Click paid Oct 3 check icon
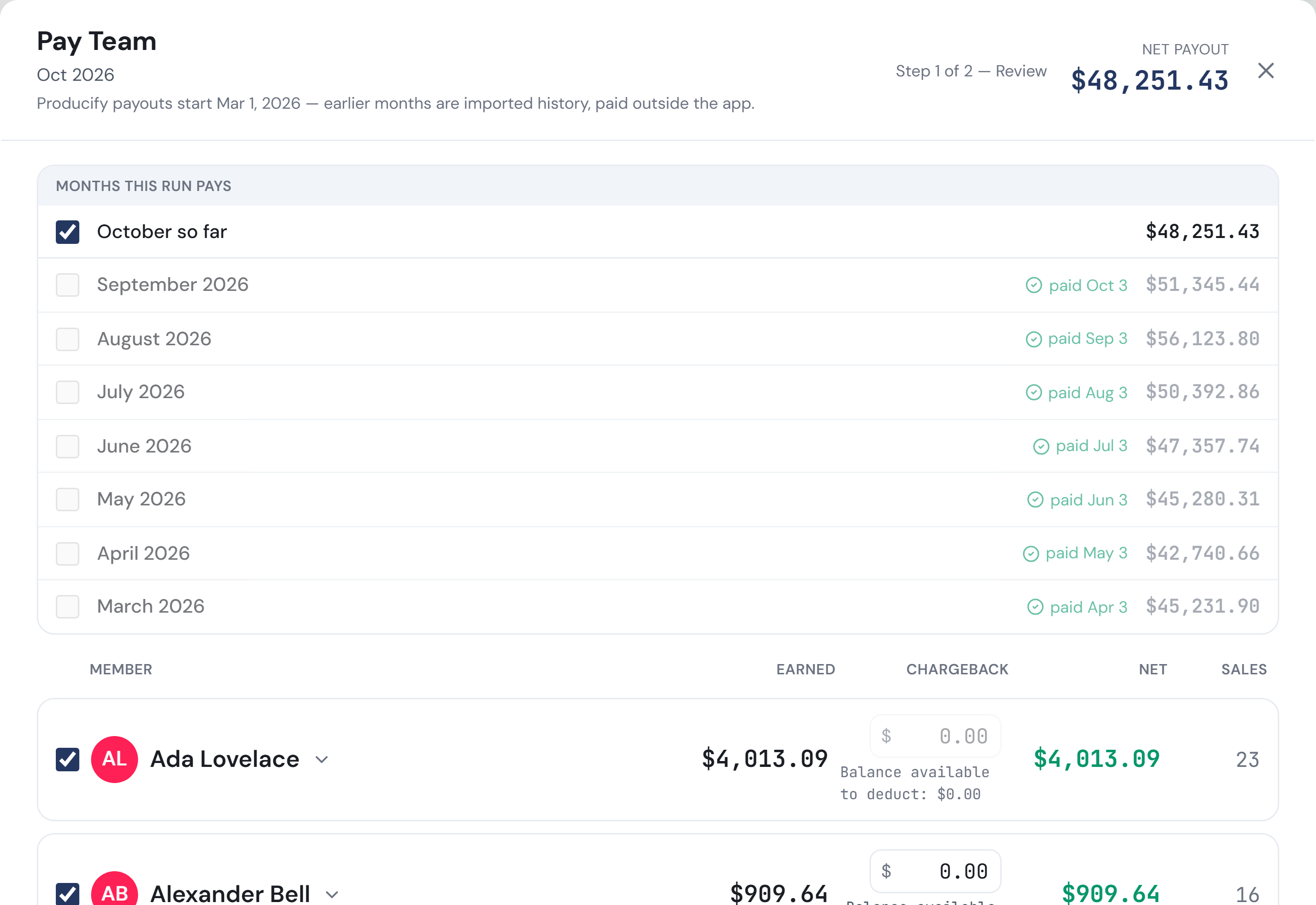This screenshot has width=1316, height=905. (x=1034, y=285)
